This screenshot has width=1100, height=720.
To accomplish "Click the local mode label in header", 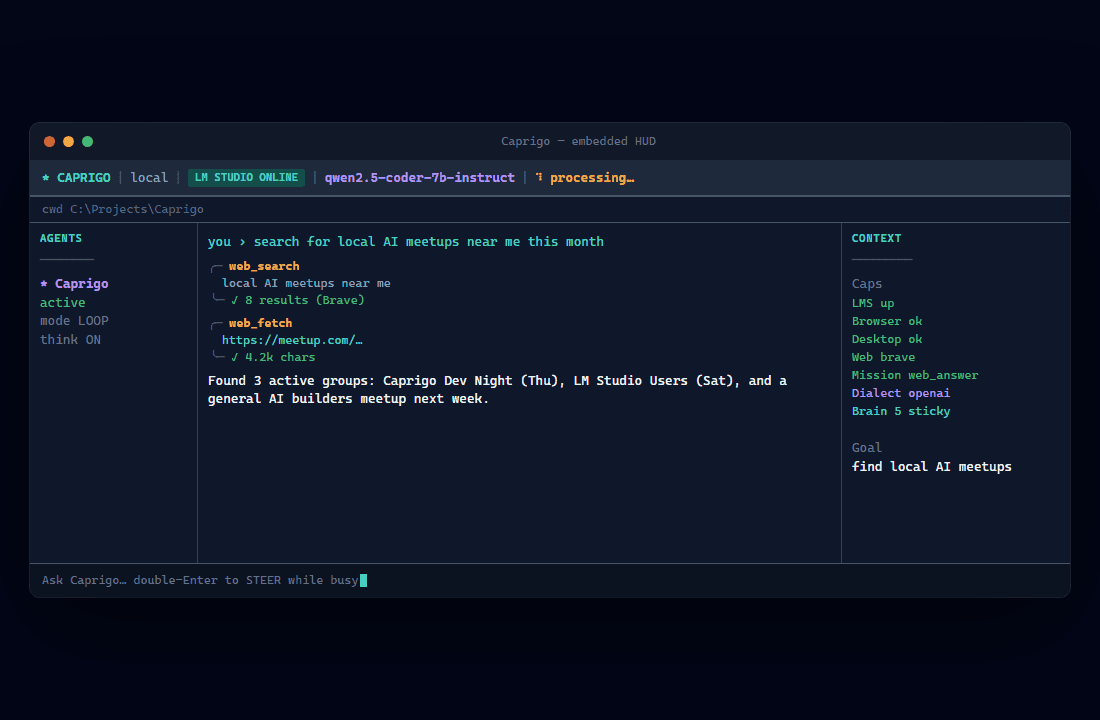I will [x=149, y=178].
